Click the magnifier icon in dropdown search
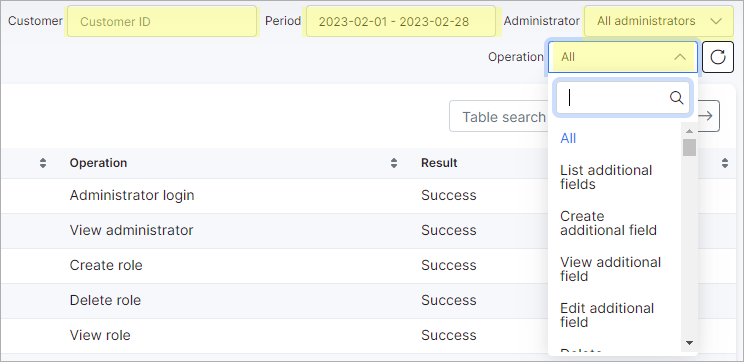This screenshot has height=362, width=744. 676,98
